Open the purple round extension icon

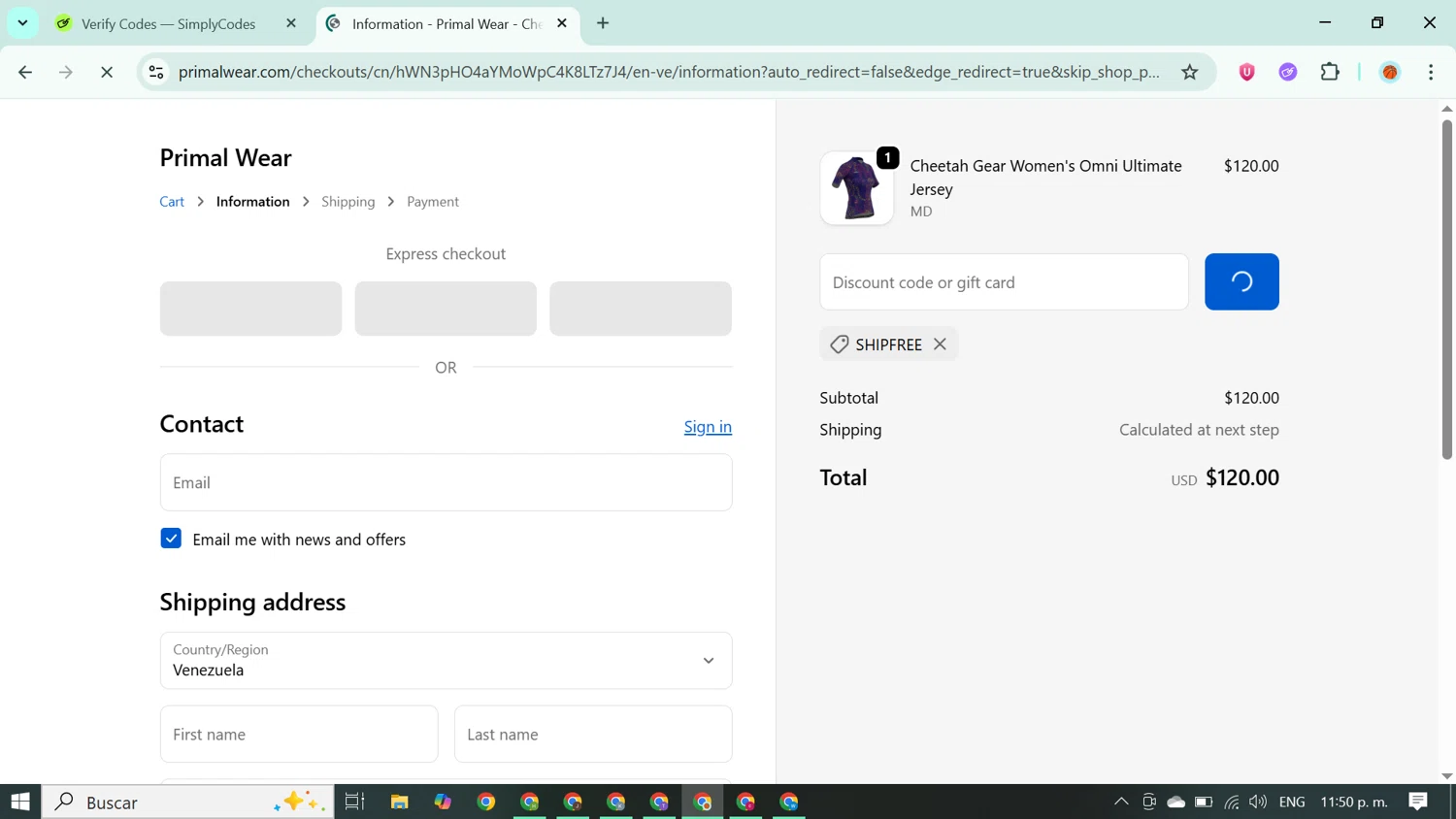click(x=1288, y=72)
